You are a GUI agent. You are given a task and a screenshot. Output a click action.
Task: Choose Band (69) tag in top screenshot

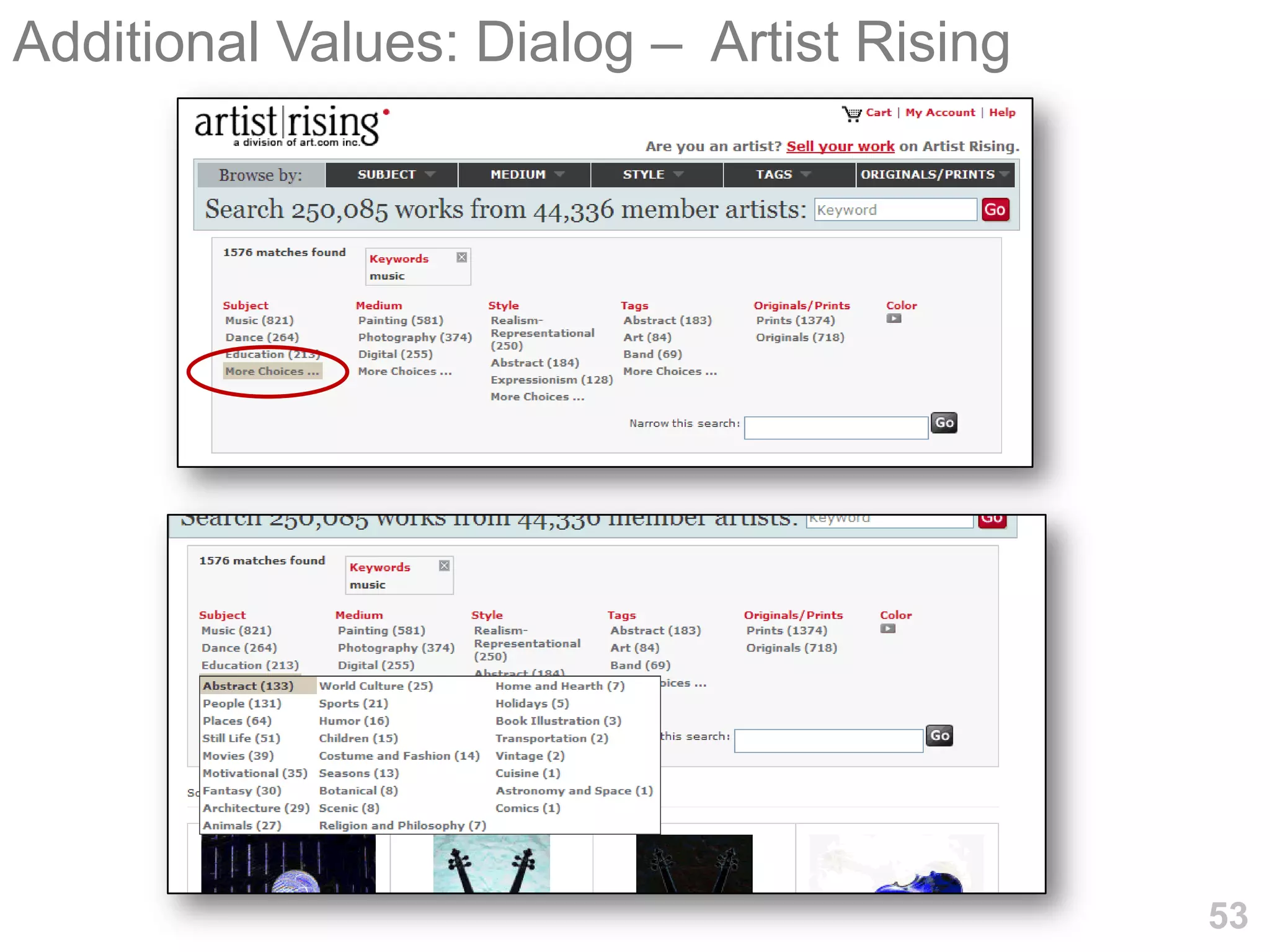[652, 354]
